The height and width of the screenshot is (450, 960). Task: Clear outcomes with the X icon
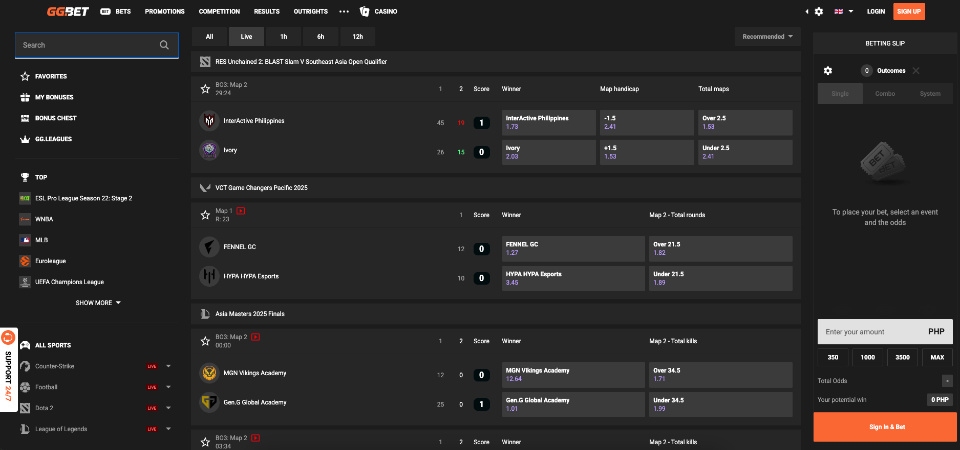(x=916, y=71)
